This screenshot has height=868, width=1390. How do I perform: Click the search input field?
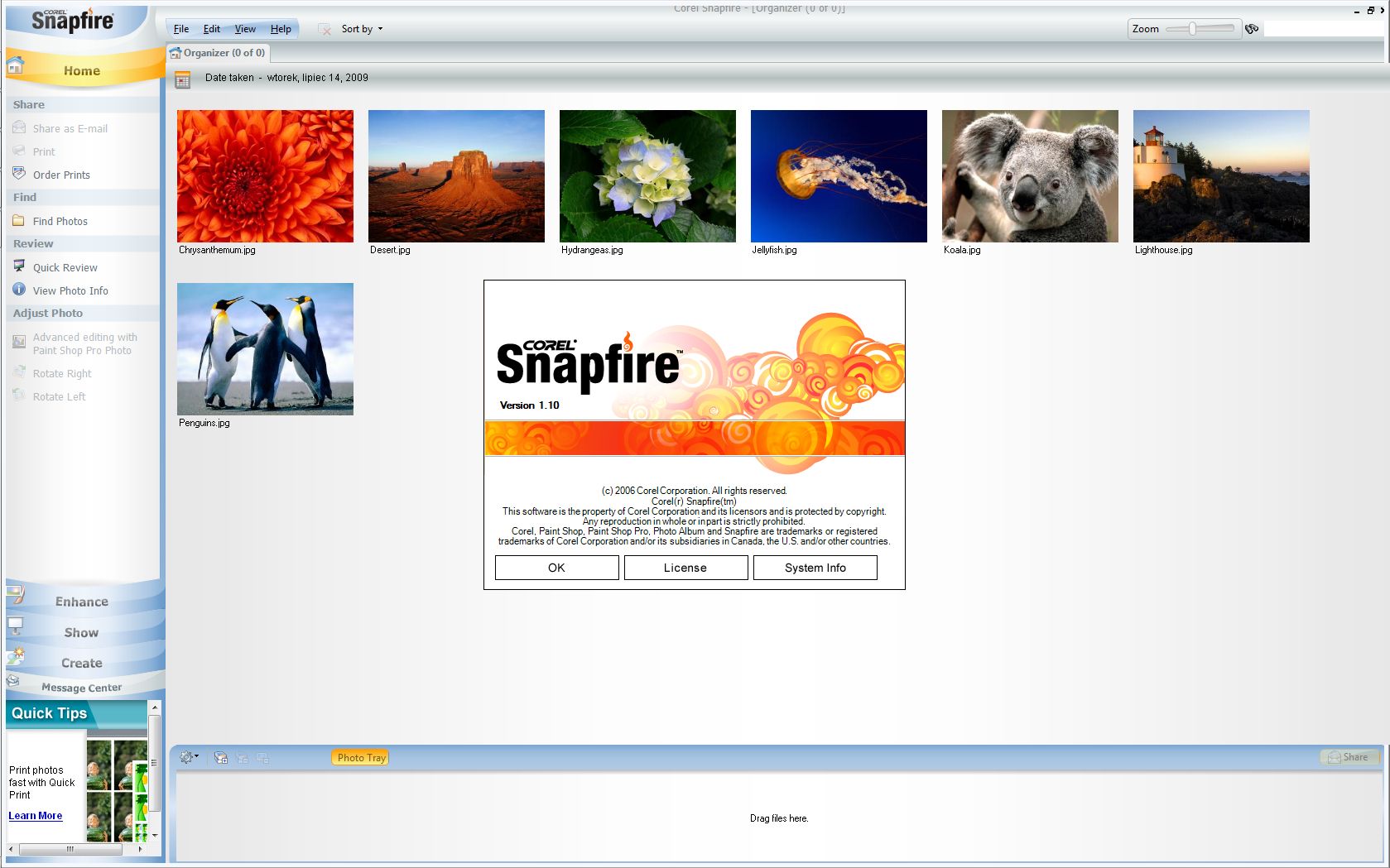[x=1325, y=29]
